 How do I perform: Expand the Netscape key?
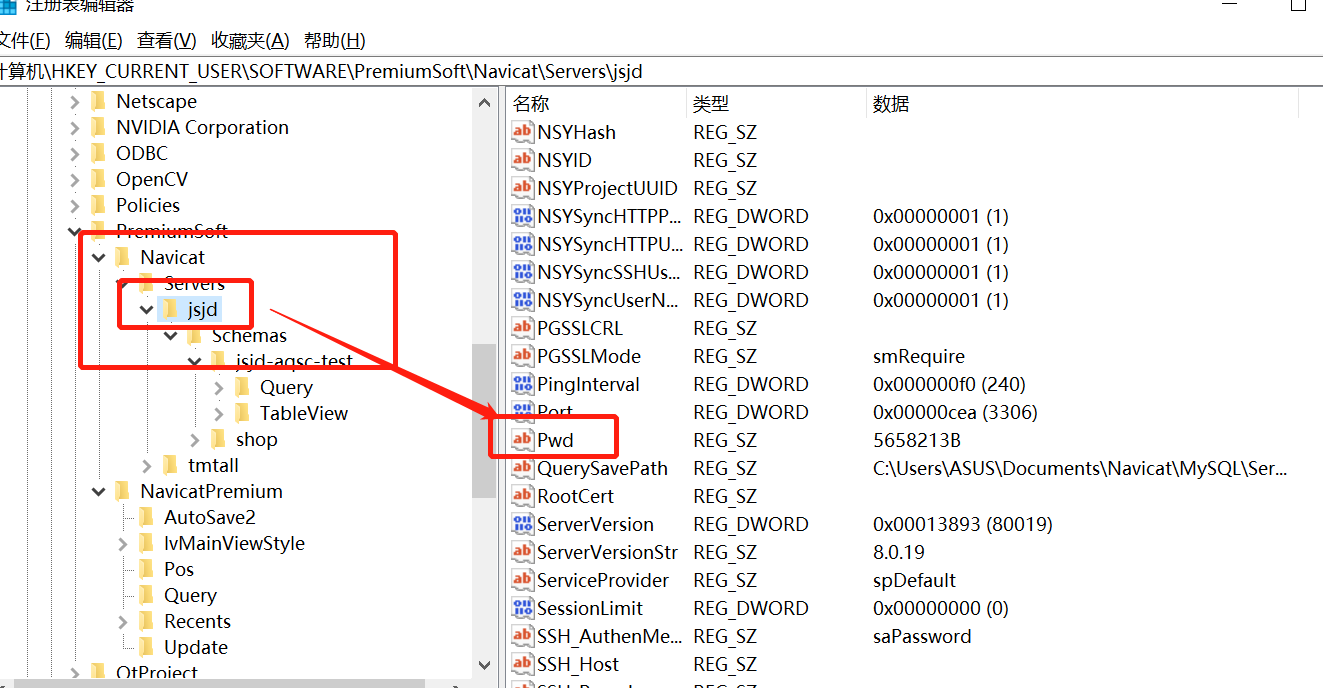coord(75,101)
